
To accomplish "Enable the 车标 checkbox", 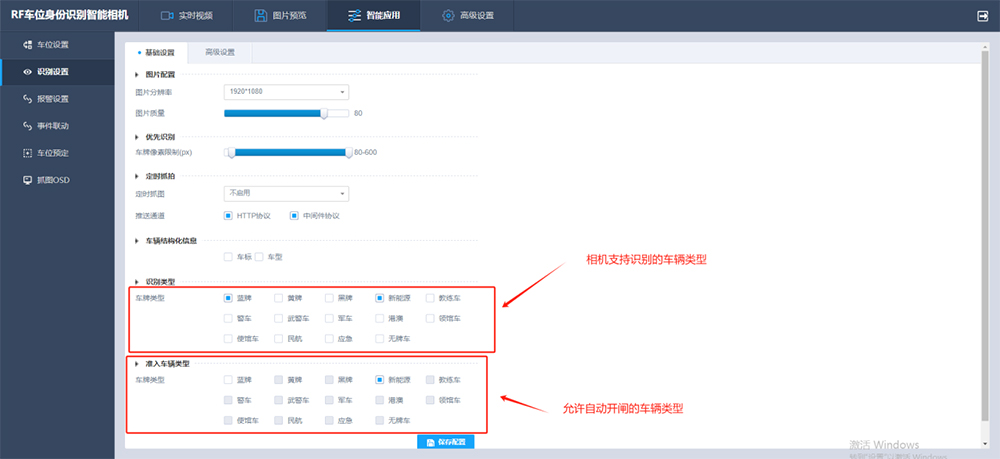I will click(228, 258).
